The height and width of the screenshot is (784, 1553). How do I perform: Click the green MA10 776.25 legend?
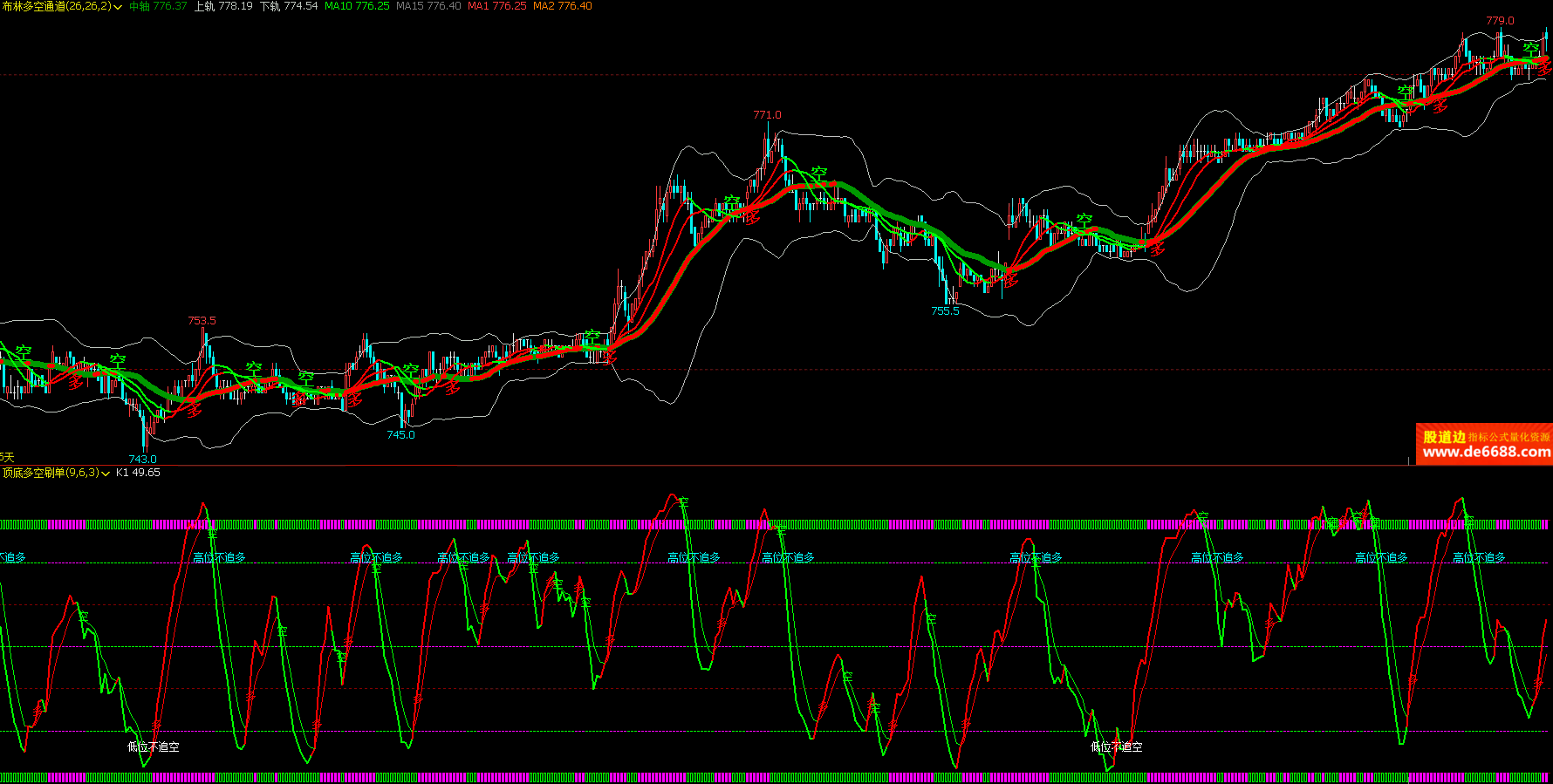click(x=357, y=6)
